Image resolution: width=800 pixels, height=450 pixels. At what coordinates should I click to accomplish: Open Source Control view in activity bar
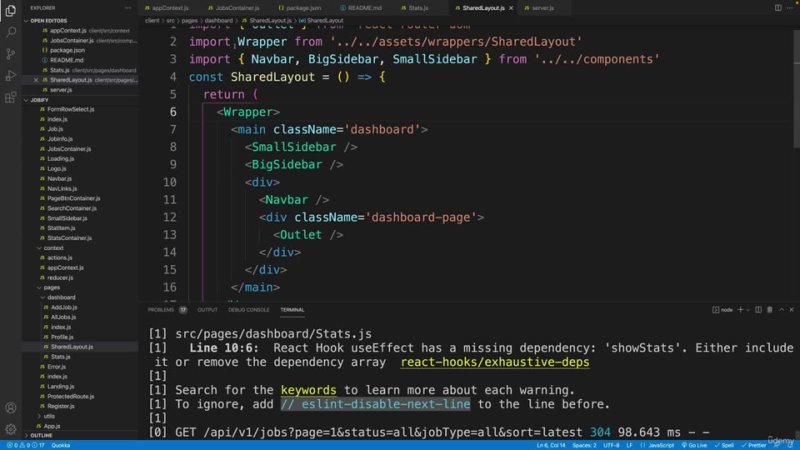click(10, 54)
